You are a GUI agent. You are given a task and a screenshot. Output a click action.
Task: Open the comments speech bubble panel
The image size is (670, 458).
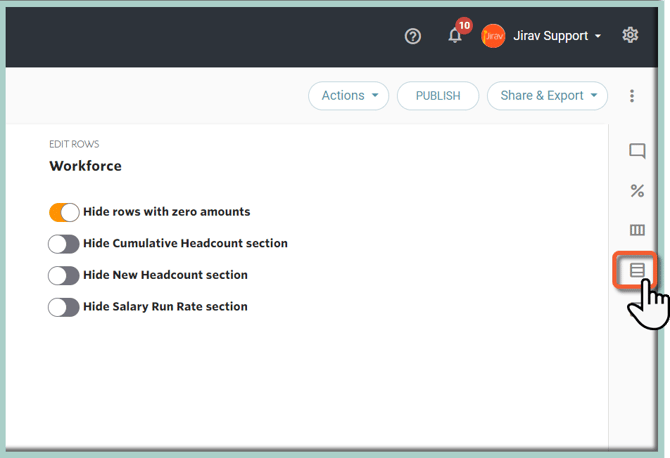(637, 152)
